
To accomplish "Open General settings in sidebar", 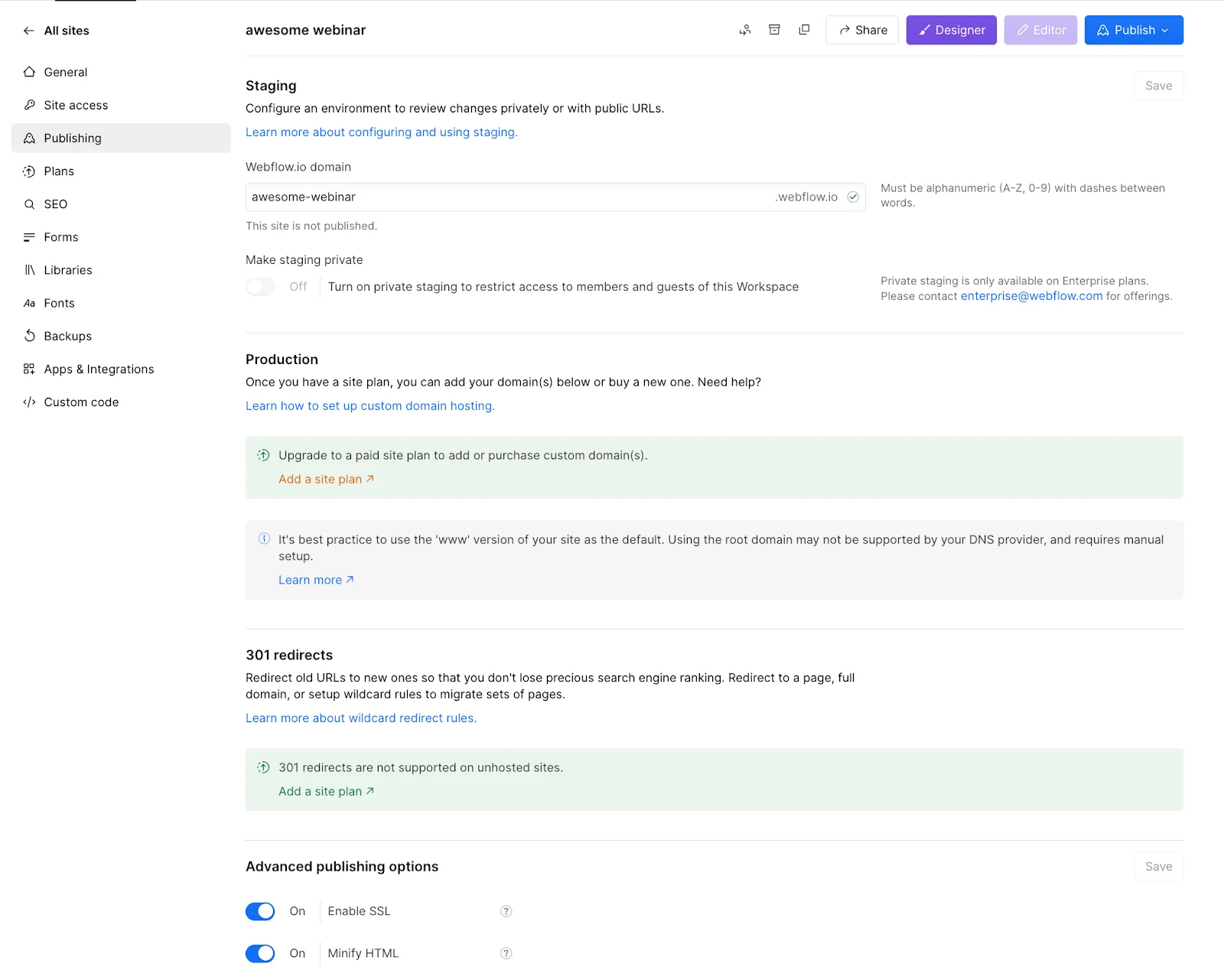I will tap(121, 72).
